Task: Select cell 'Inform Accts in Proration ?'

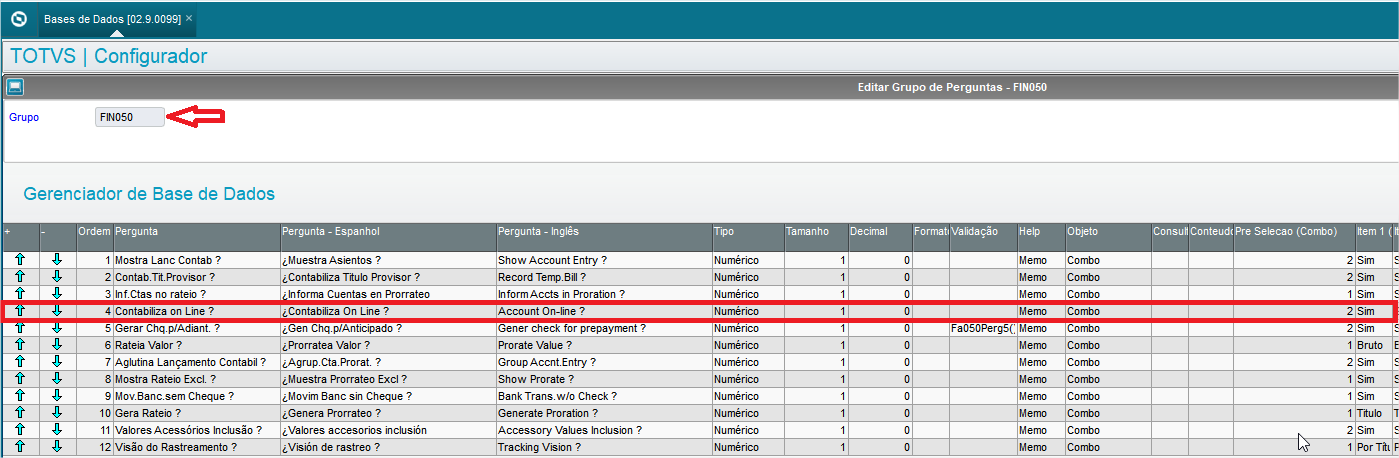Action: click(x=604, y=294)
